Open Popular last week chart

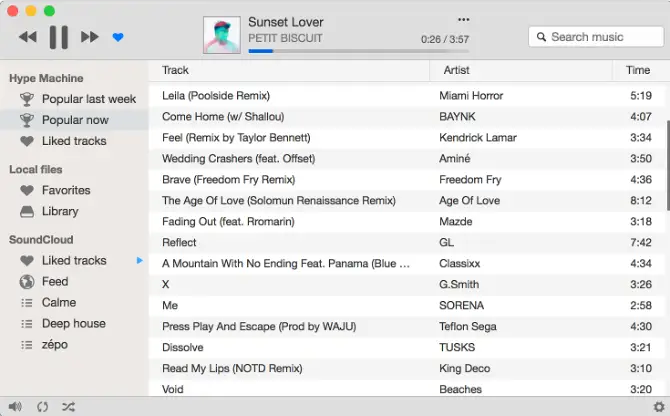click(x=88, y=99)
